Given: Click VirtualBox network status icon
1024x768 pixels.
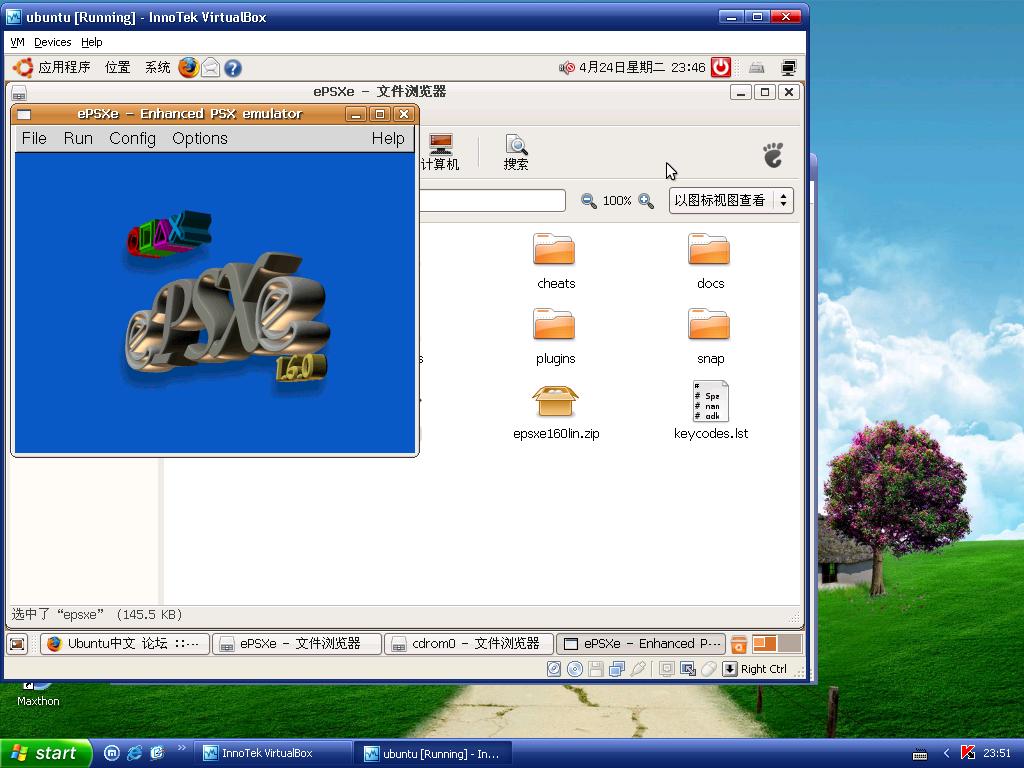Looking at the screenshot, I should 616,669.
